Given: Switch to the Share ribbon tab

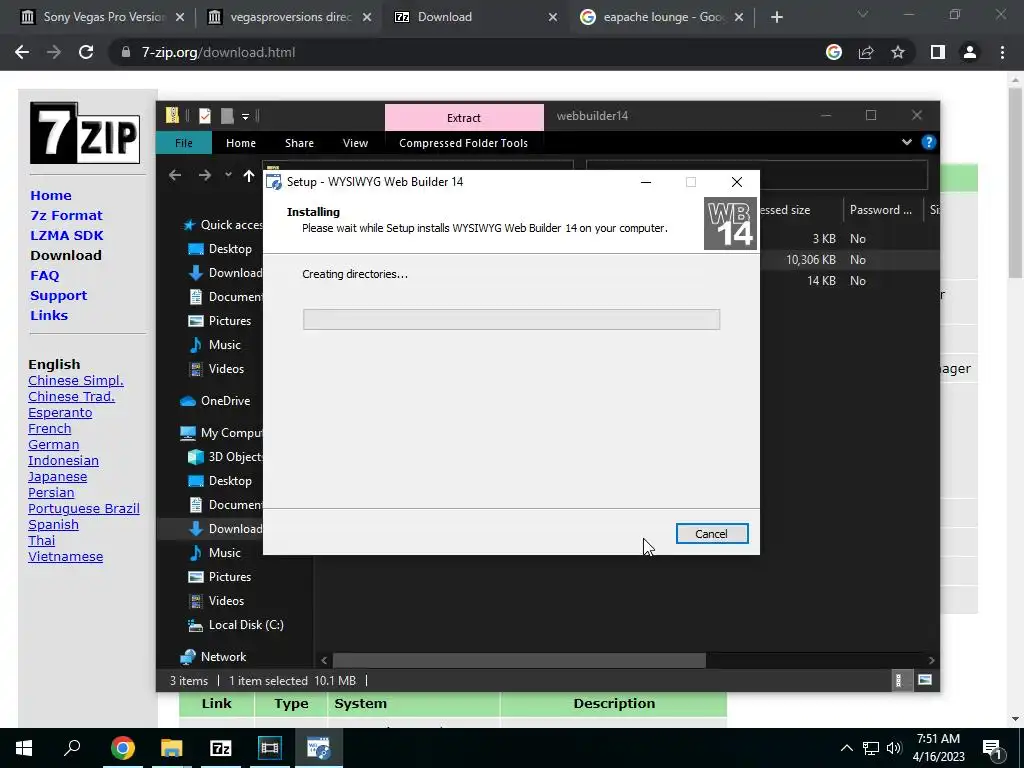Looking at the screenshot, I should pos(299,143).
